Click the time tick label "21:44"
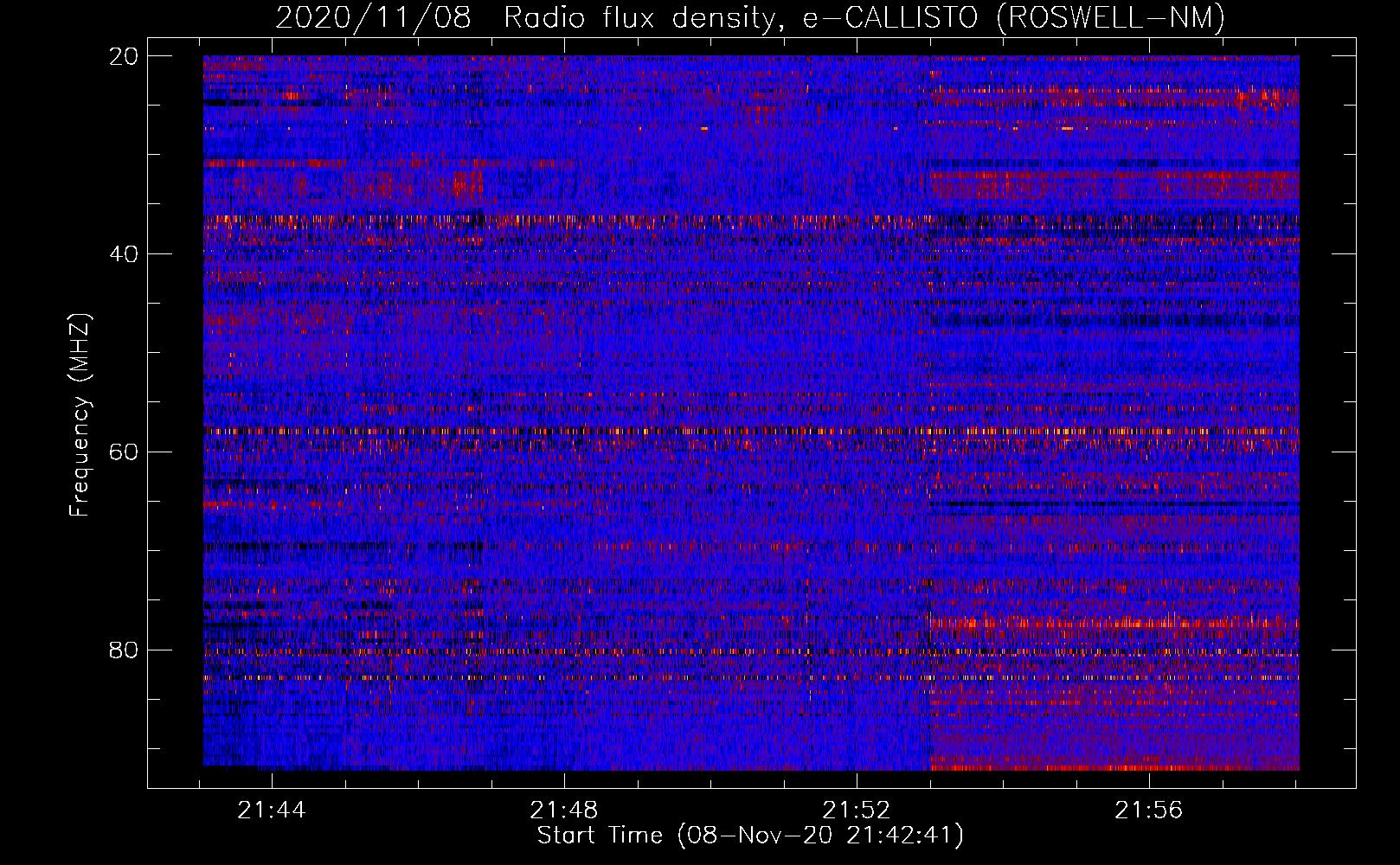1400x865 pixels. tap(272, 810)
